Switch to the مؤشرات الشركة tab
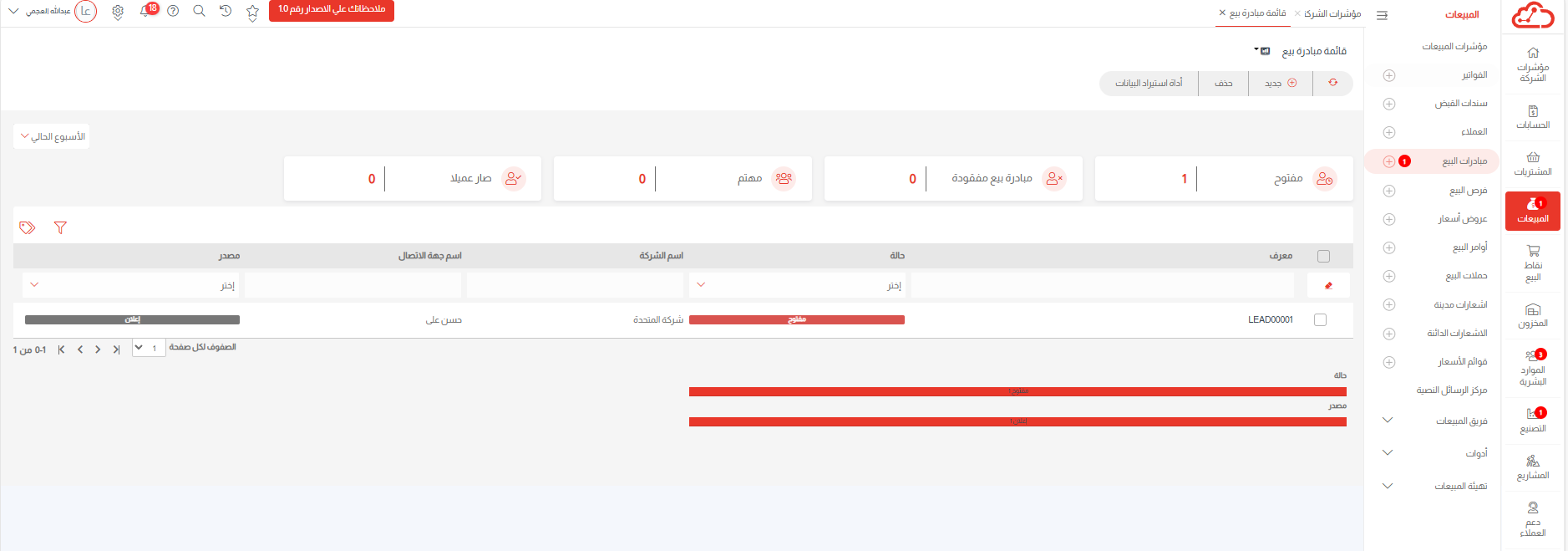1568x551 pixels. tap(1332, 13)
